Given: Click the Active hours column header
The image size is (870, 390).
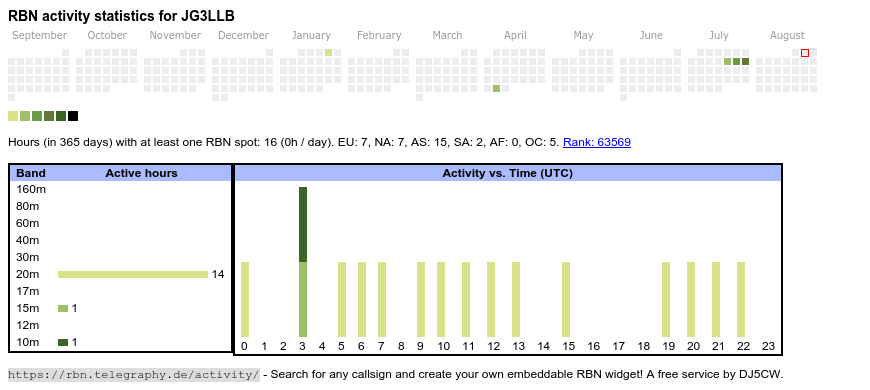Looking at the screenshot, I should (141, 174).
